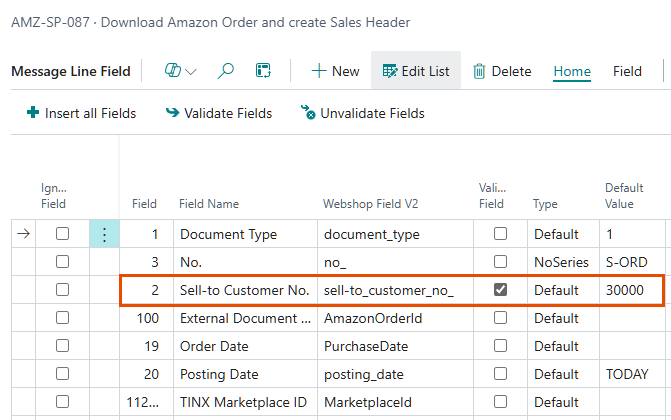Screen dimensions: 671x420
Task: Toggle Edit List mode
Action: click(x=416, y=71)
